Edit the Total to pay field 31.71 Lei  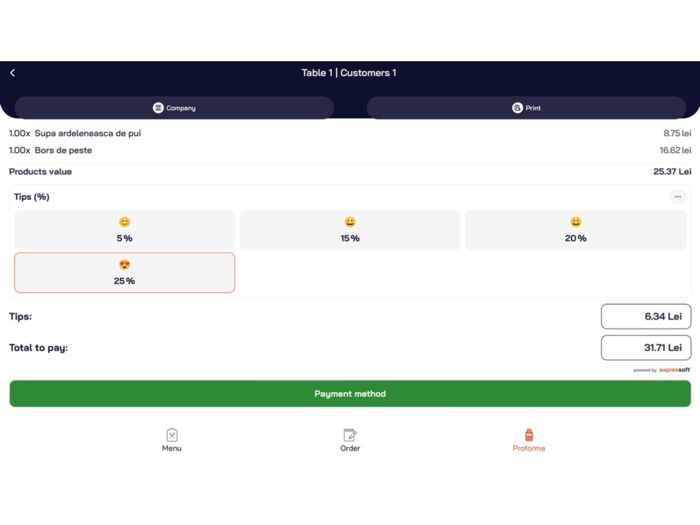[x=646, y=348]
